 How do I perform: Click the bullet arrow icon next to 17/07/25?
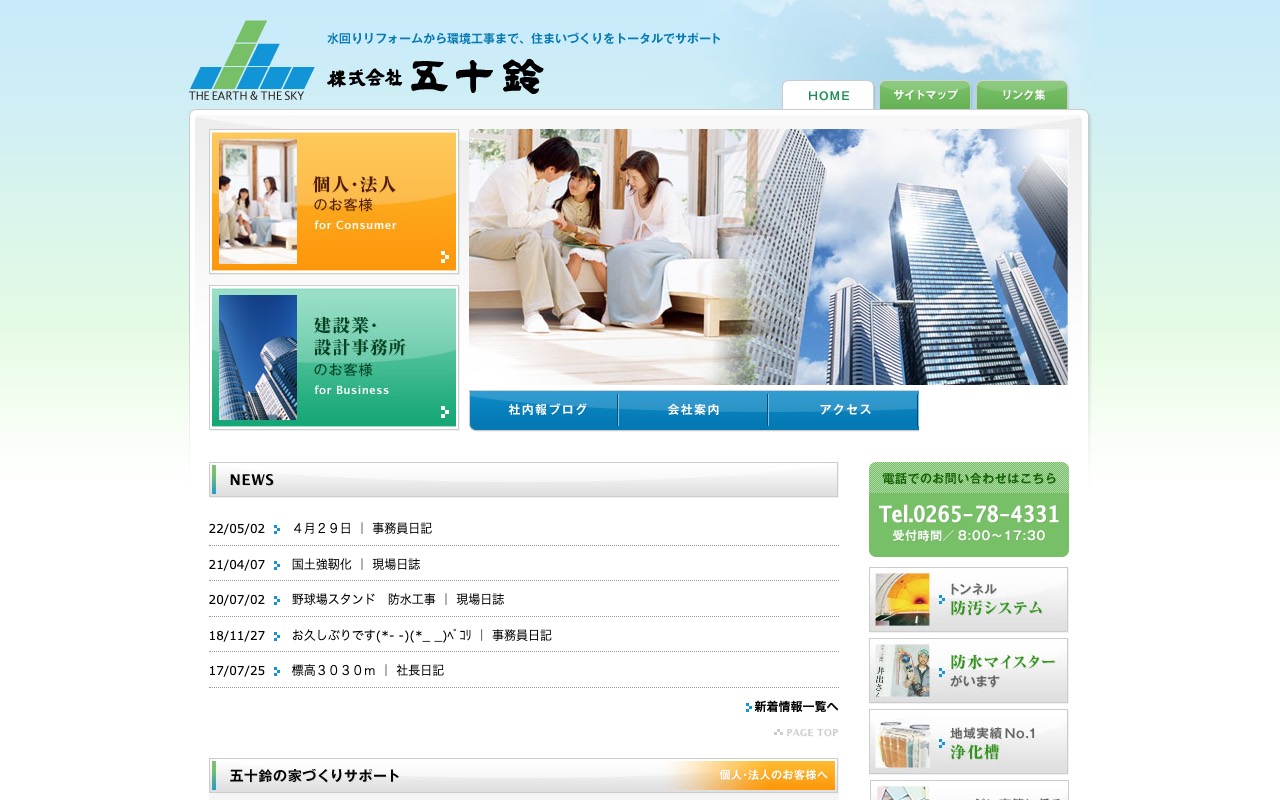[x=277, y=672]
